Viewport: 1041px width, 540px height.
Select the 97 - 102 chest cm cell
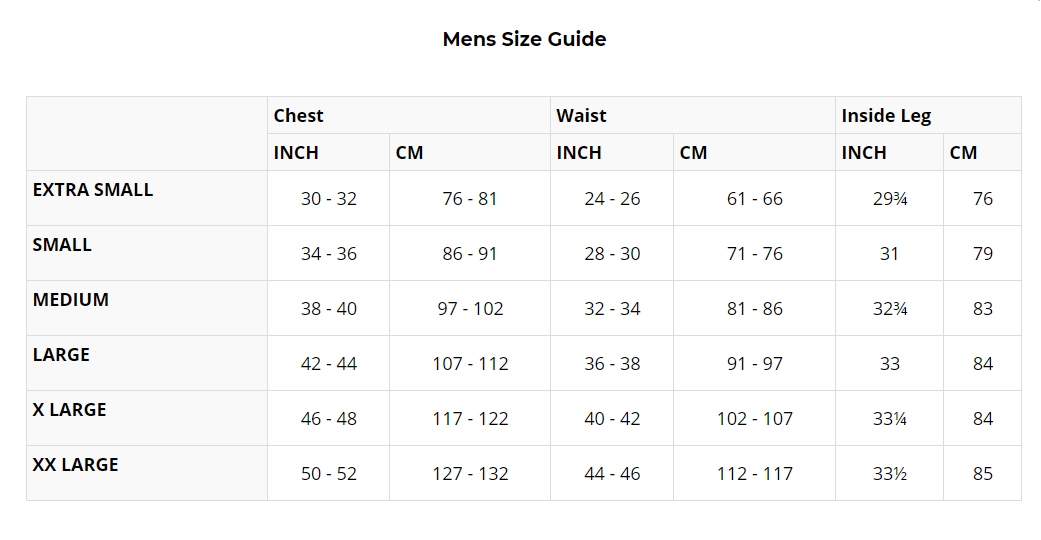coord(470,309)
